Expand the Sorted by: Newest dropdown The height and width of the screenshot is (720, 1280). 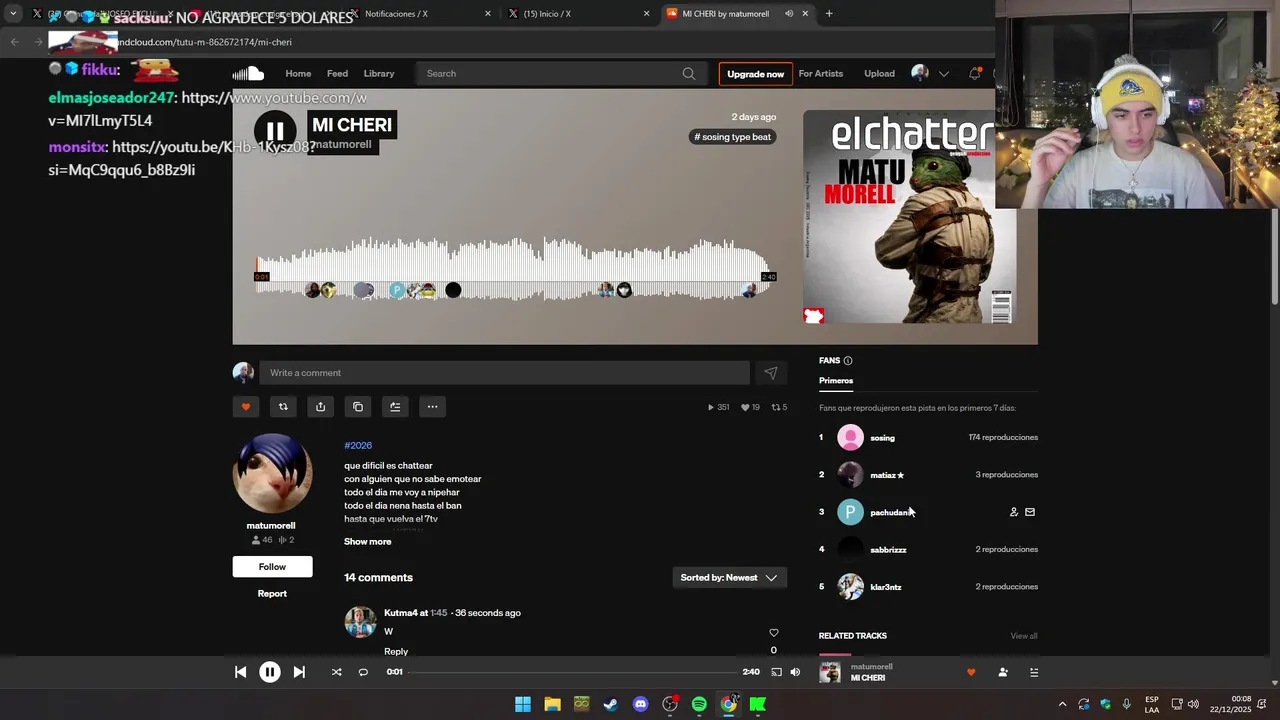click(x=729, y=578)
